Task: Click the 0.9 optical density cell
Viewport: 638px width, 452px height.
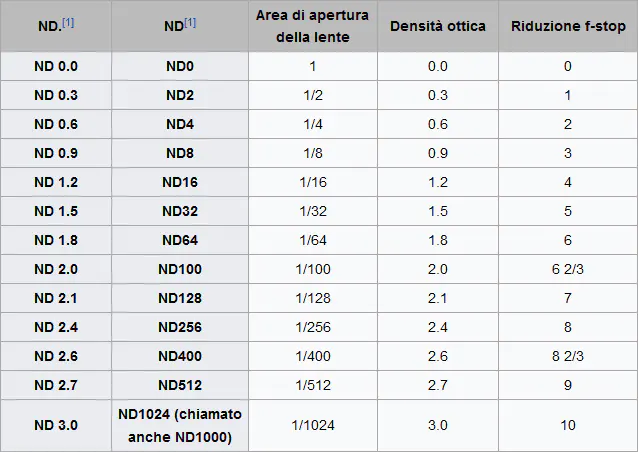Action: [x=438, y=153]
